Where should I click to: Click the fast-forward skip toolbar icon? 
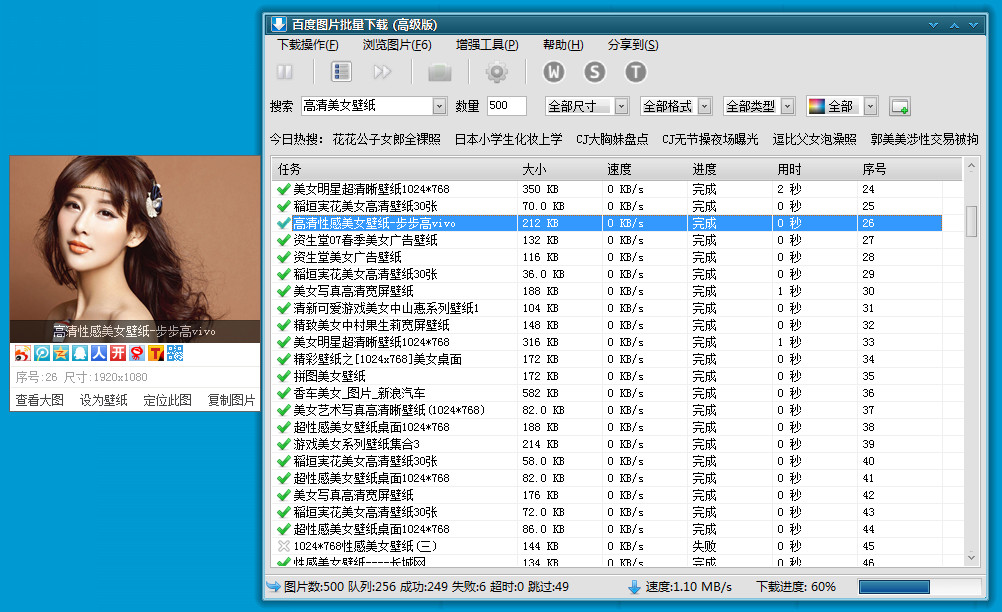pos(382,72)
